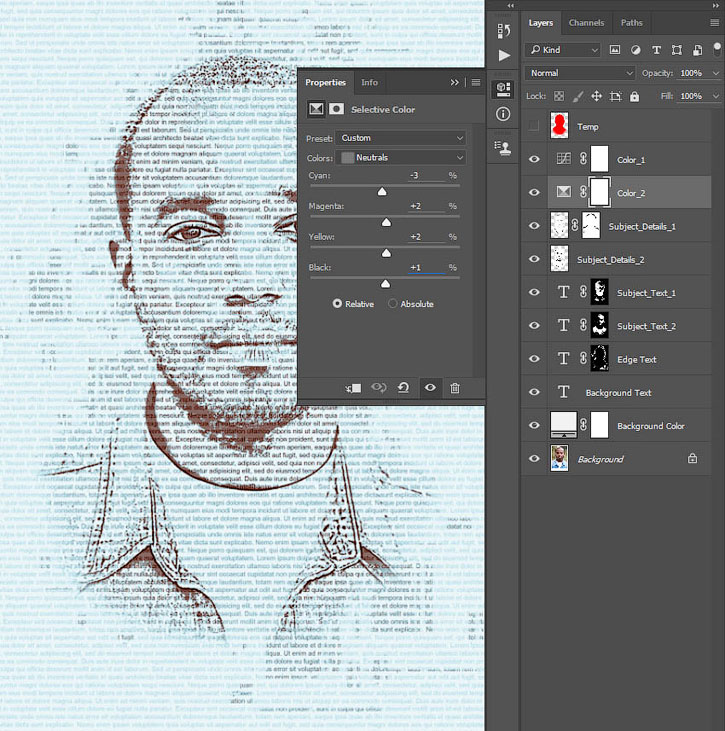View previous state icon in Properties
Image resolution: width=725 pixels, height=731 pixels.
(x=379, y=388)
